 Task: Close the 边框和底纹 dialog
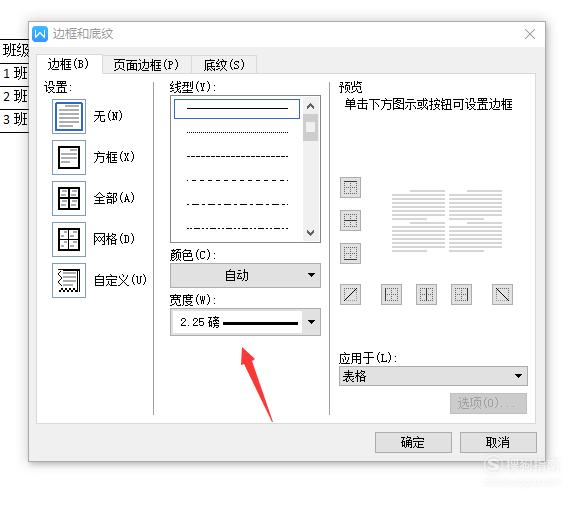(x=530, y=34)
